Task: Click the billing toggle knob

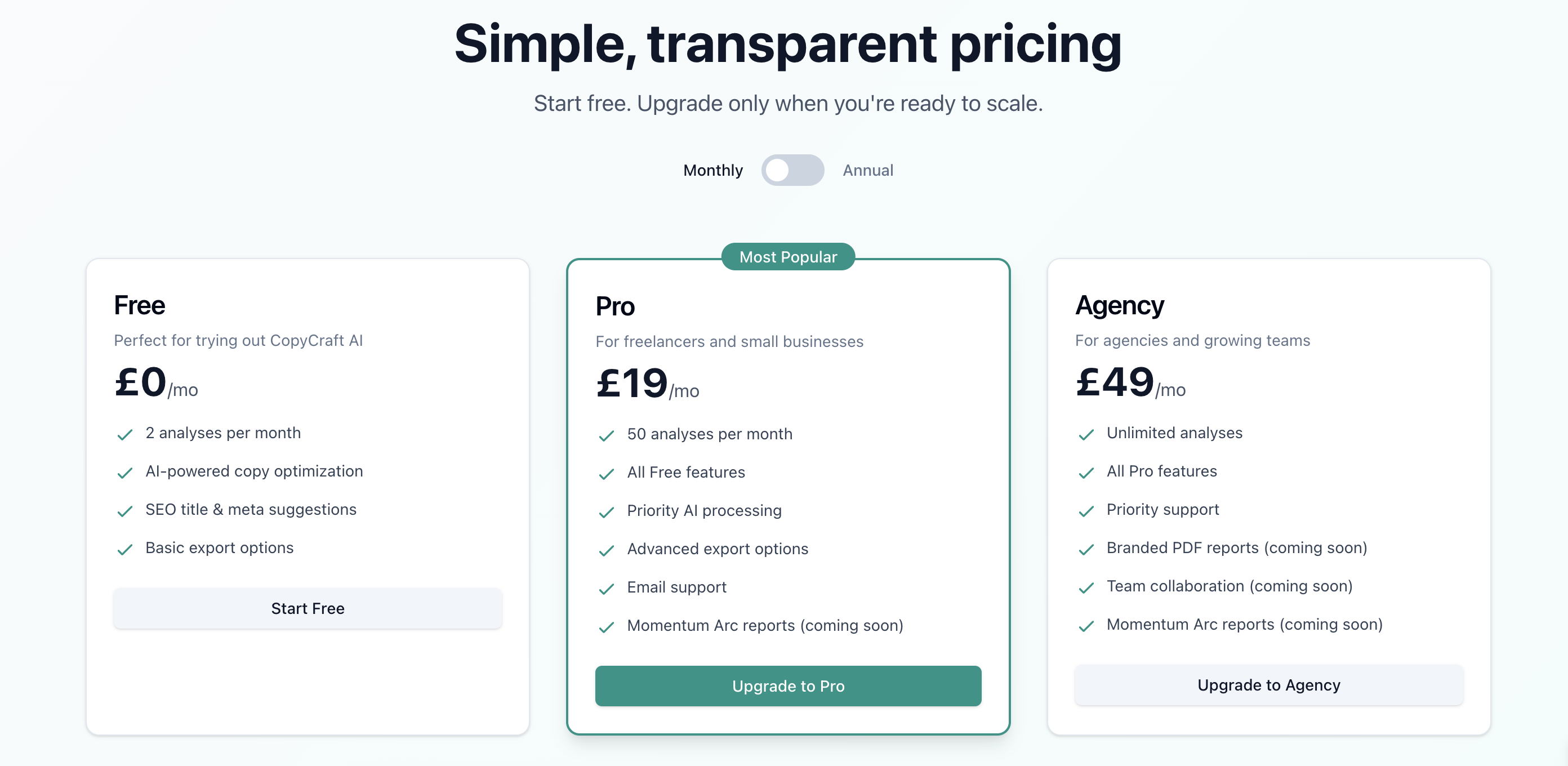Action: (x=778, y=171)
